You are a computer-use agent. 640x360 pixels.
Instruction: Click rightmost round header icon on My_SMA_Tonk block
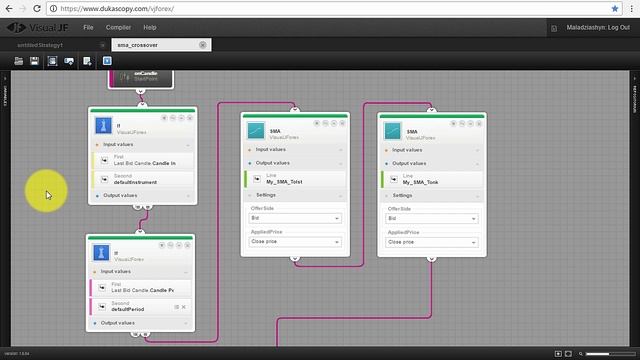pyautogui.click(x=479, y=123)
